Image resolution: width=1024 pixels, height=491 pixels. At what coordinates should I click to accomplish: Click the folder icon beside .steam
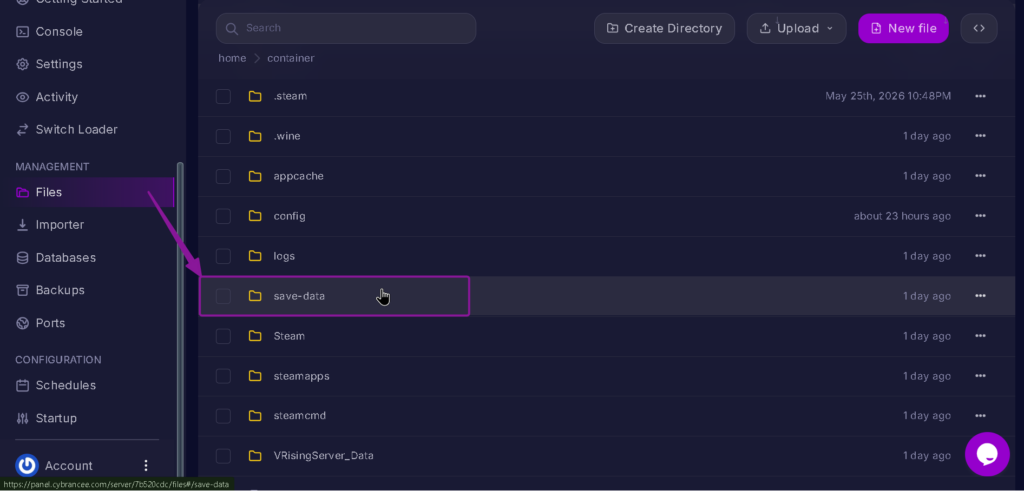point(255,97)
